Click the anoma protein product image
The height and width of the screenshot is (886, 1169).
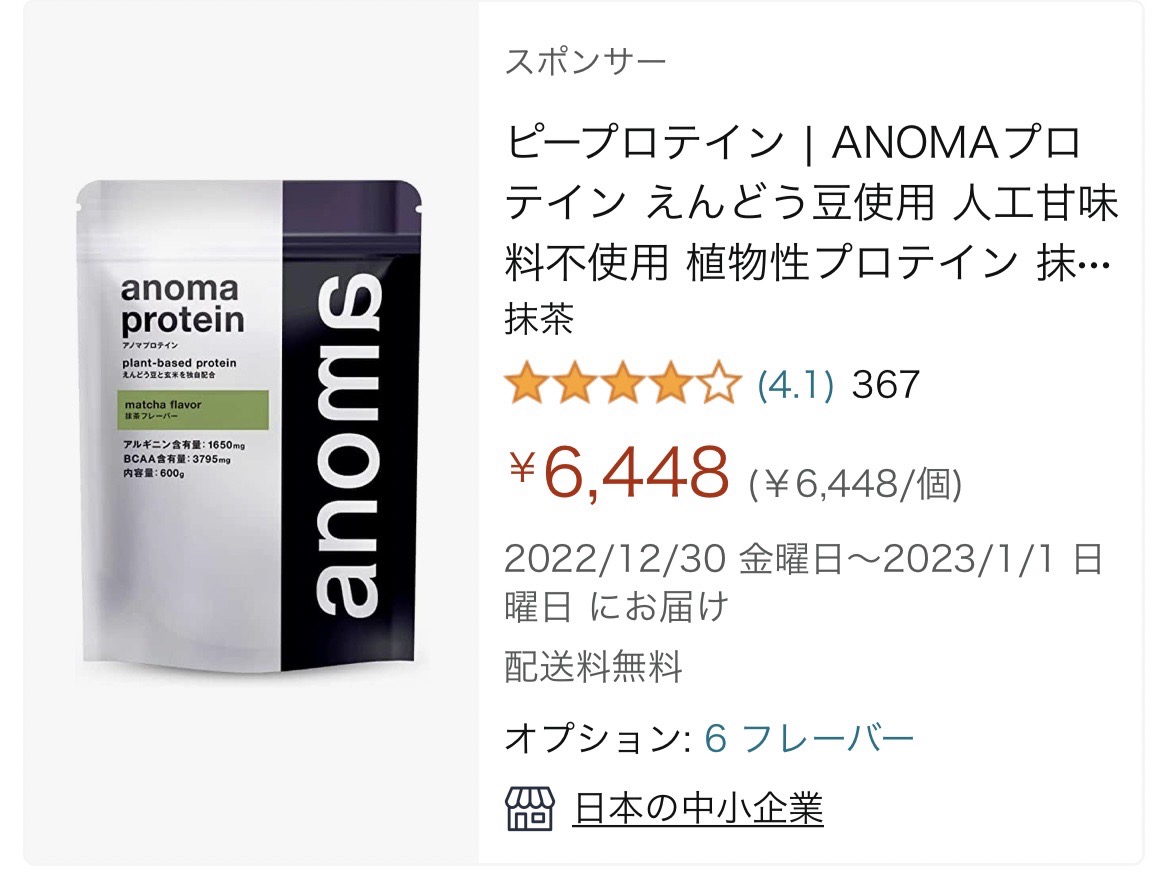[250, 427]
